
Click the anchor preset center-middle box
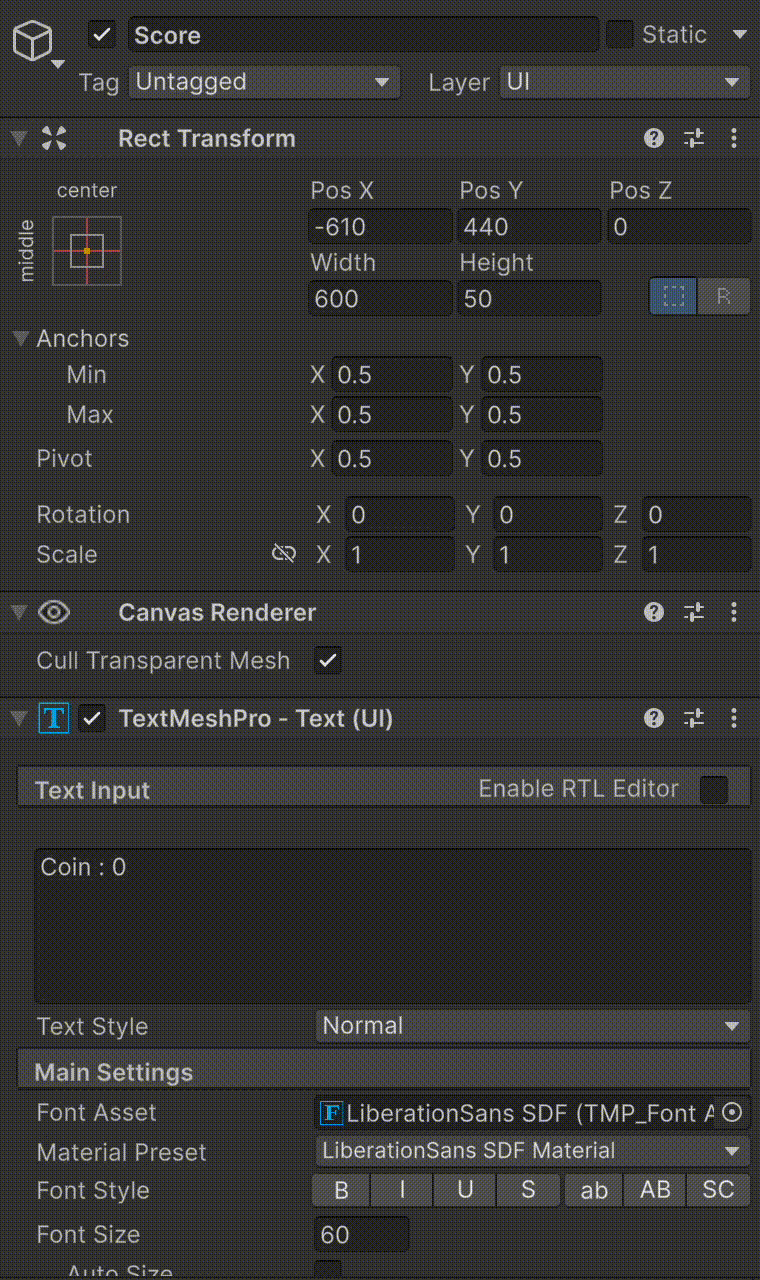pos(87,250)
